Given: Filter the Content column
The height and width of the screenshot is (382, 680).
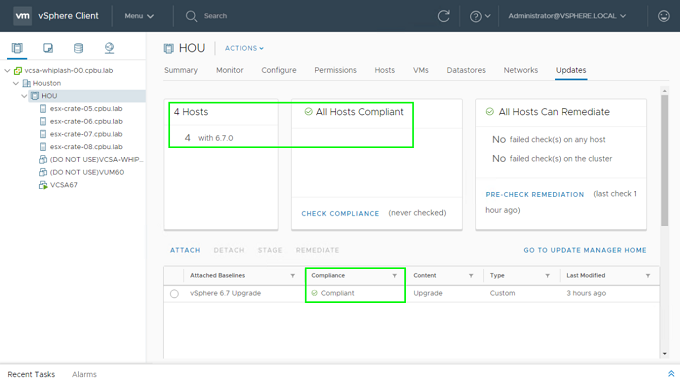Looking at the screenshot, I should tap(471, 276).
